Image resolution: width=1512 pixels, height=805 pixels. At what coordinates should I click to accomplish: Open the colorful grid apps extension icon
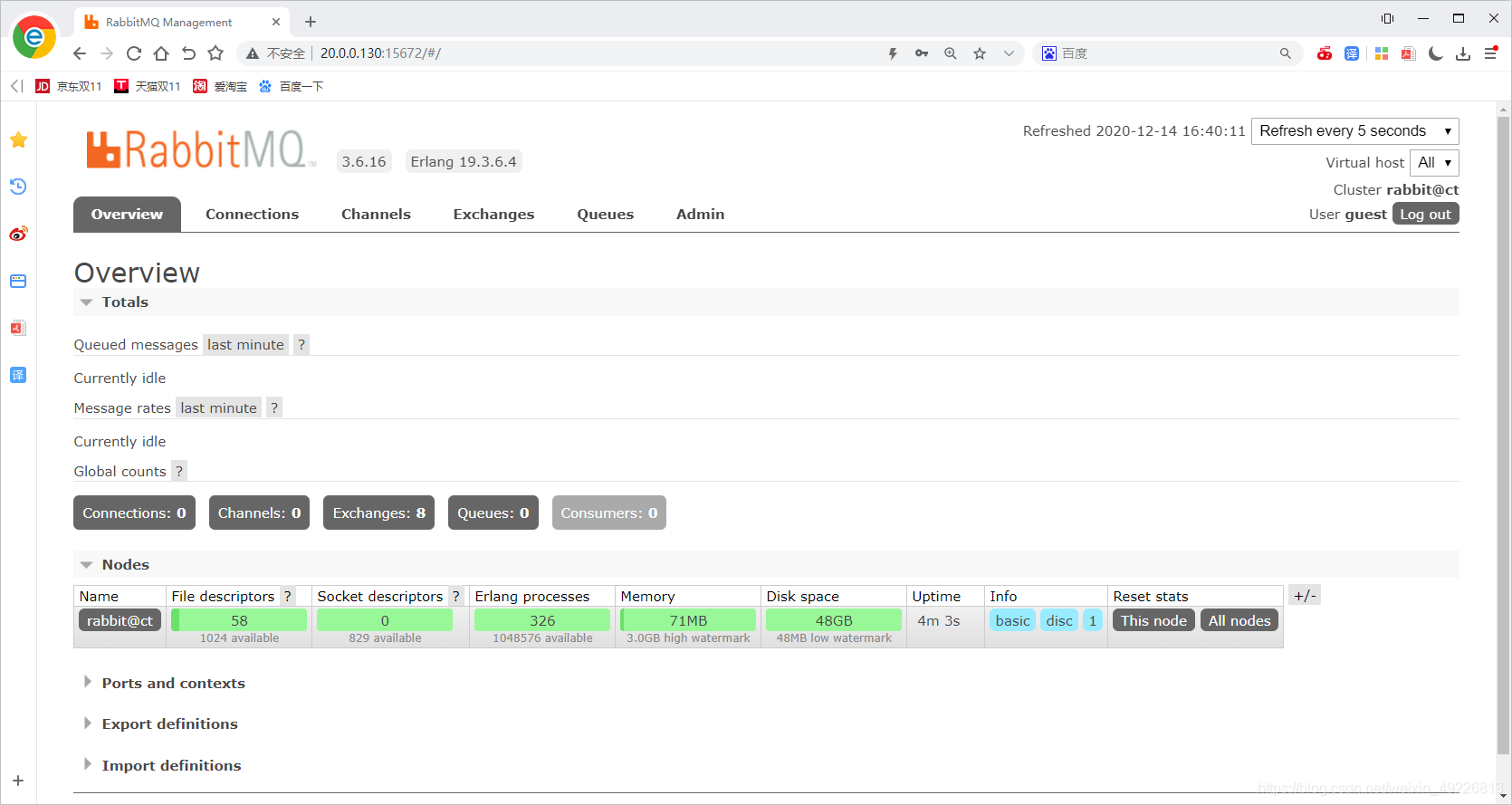[1382, 53]
